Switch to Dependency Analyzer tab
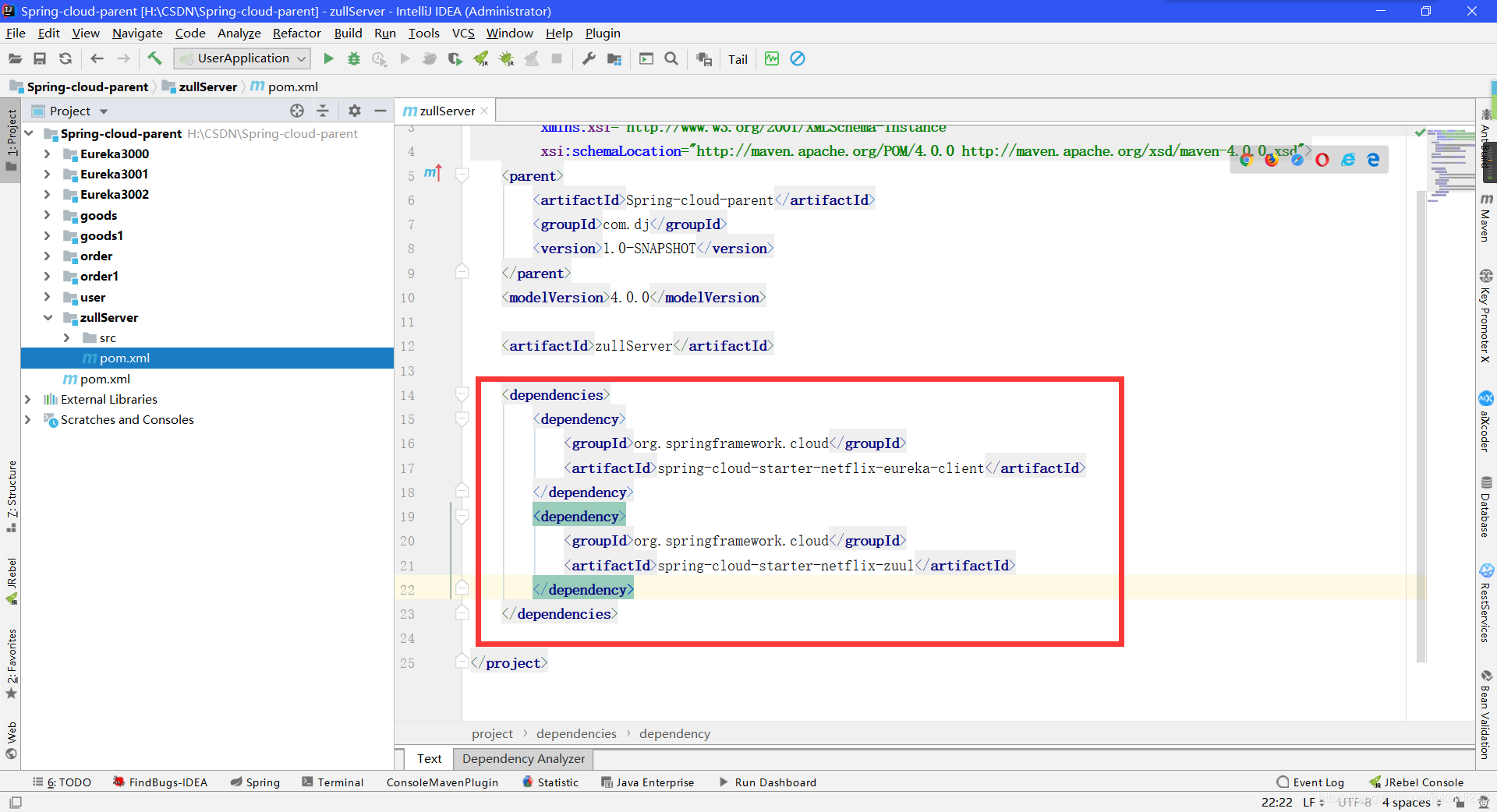 (523, 758)
